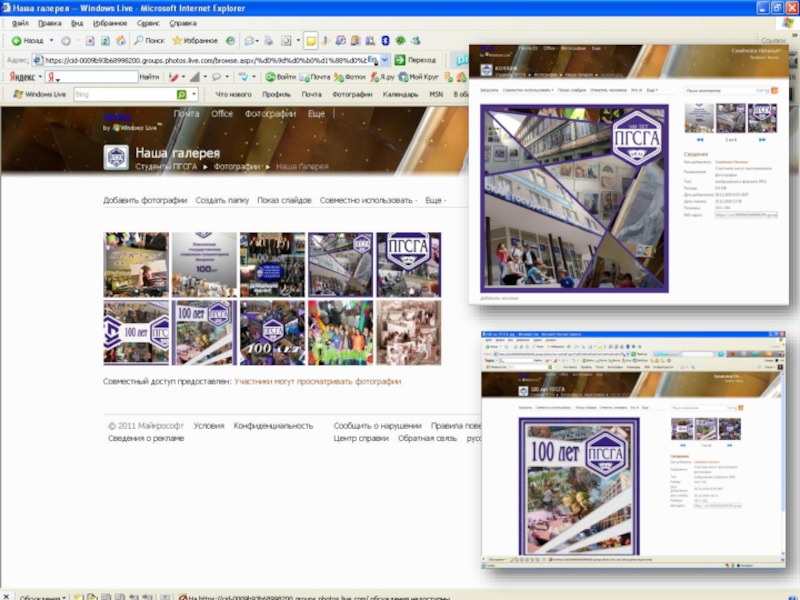Open Мой Круг on Yandex toolbar
This screenshot has width=800, height=600.
(418, 77)
